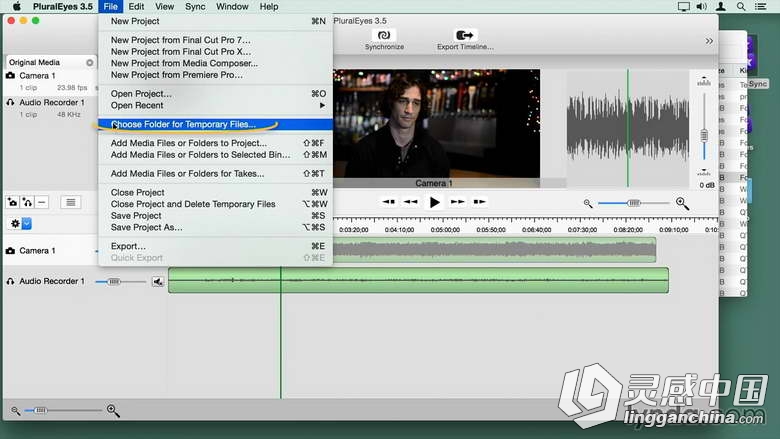
Task: Open Notification Center list icon
Action: click(x=761, y=6)
